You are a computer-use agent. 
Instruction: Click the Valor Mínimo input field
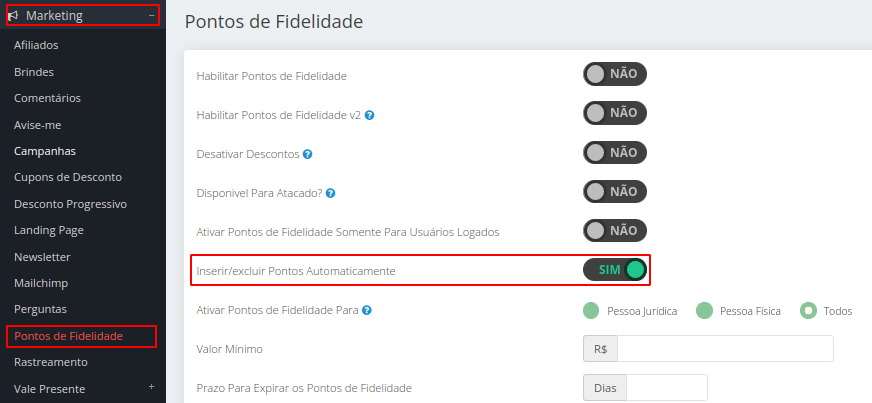point(725,349)
